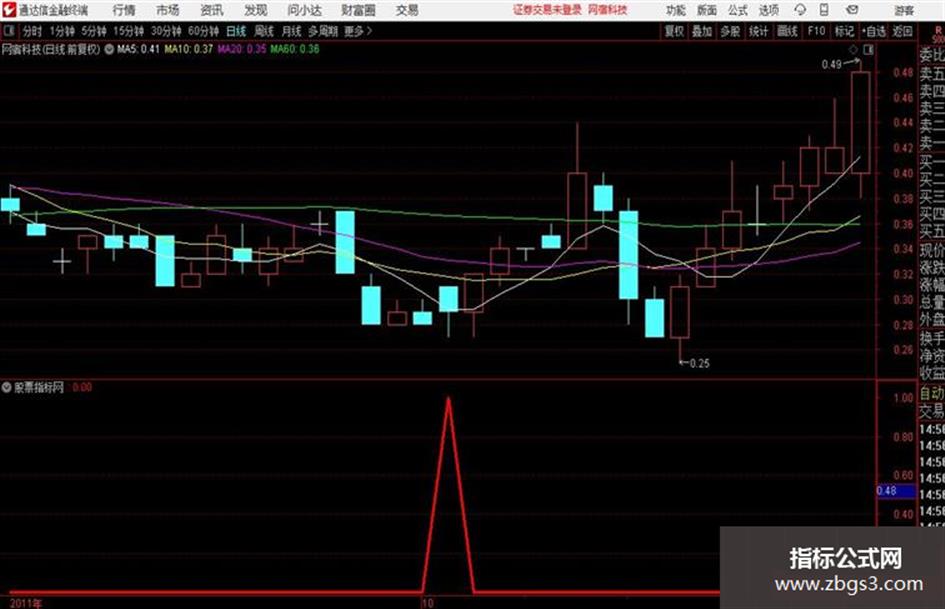Click the 2011年 date label on time axis
This screenshot has height=609, width=945.
point(25,603)
